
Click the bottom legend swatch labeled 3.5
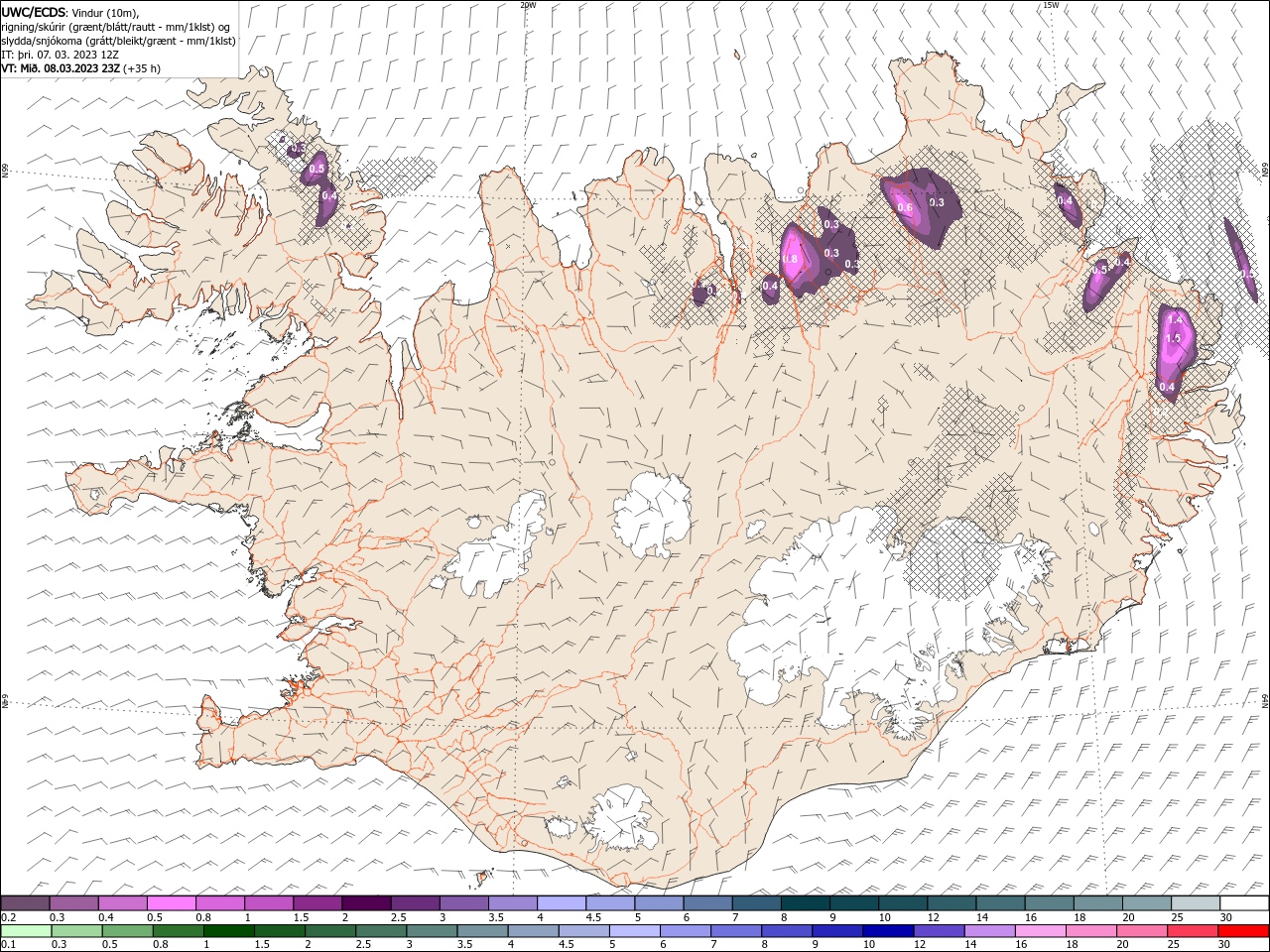[x=482, y=931]
